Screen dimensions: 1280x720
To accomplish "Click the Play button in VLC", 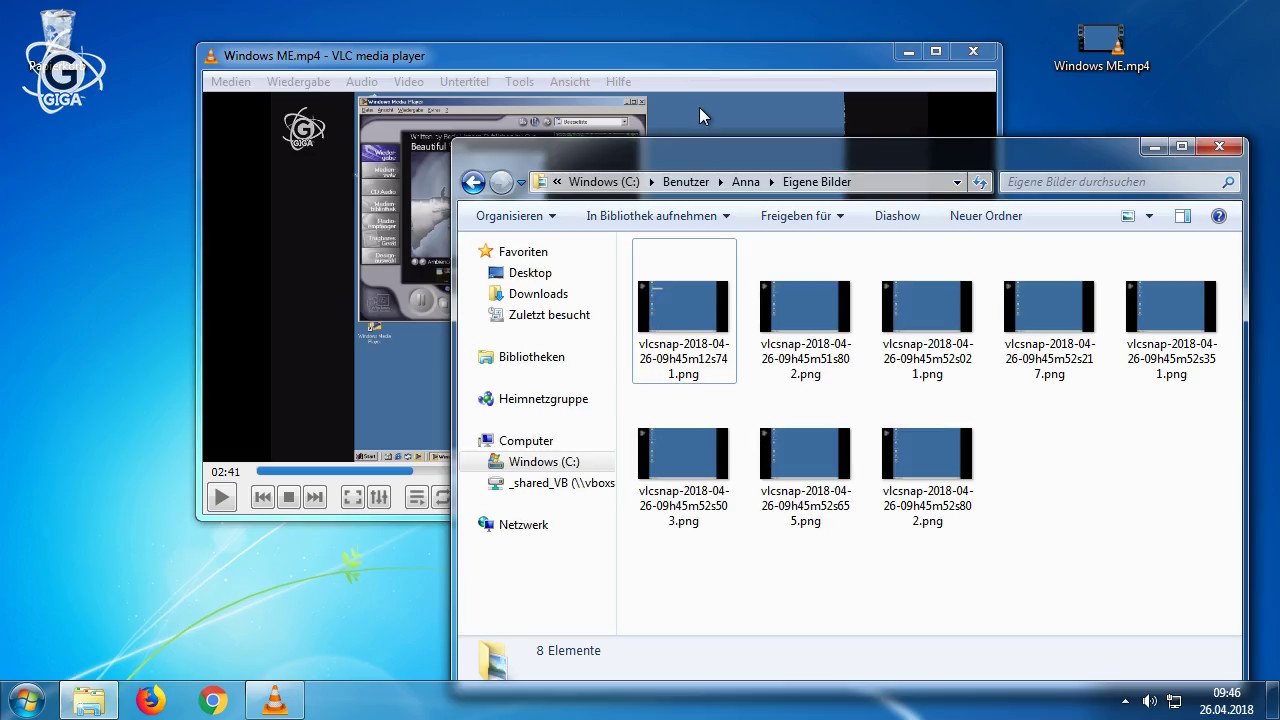I will 222,497.
